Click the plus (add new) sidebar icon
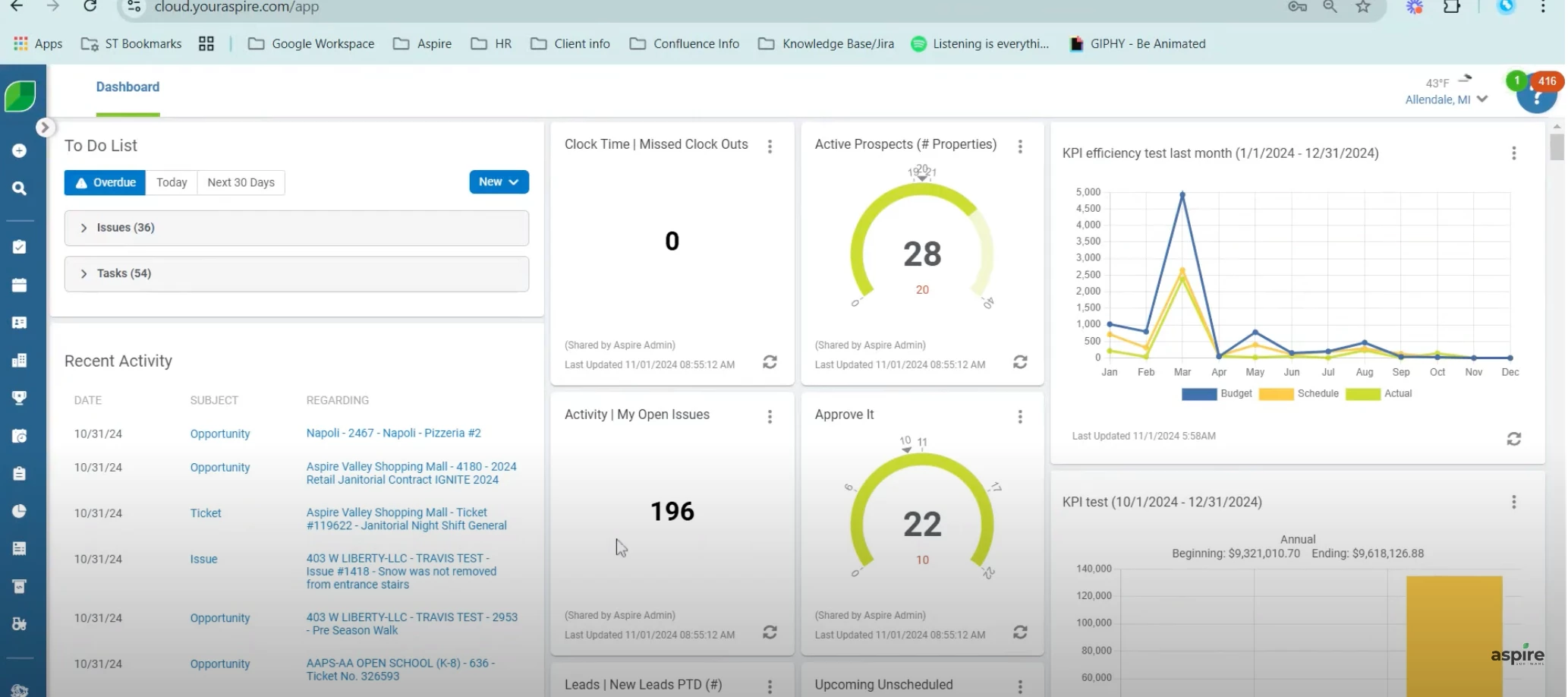The width and height of the screenshot is (1568, 697). pos(20,150)
